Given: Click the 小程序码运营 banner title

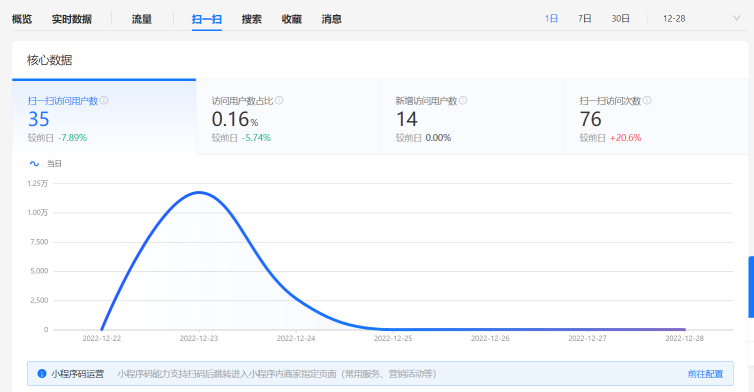Looking at the screenshot, I should coord(77,374).
